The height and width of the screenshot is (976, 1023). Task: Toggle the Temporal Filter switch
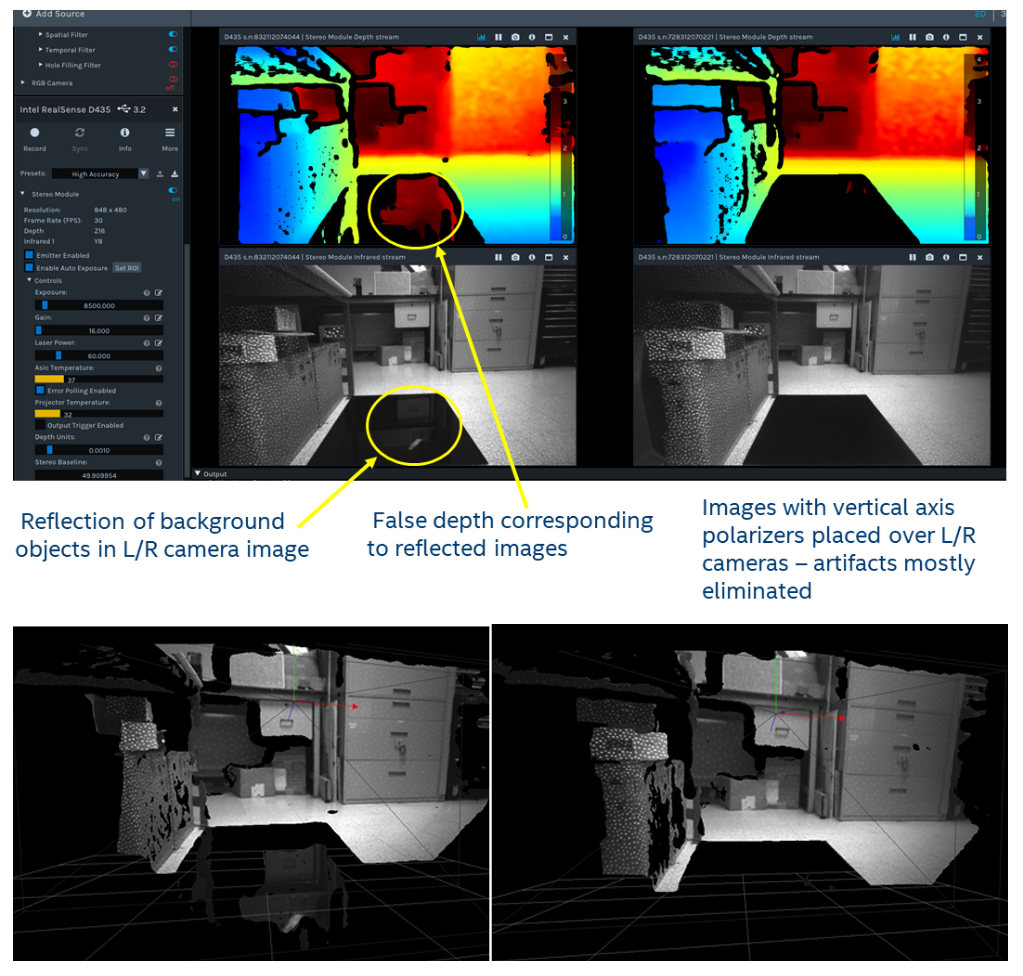pos(173,49)
